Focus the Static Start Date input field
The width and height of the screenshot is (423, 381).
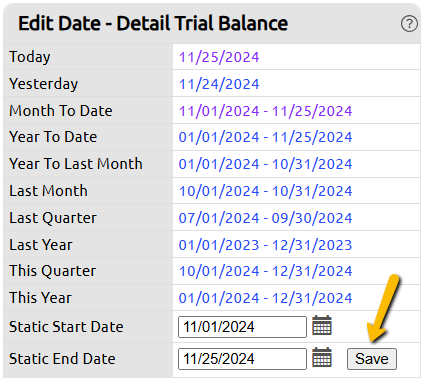[x=242, y=327]
